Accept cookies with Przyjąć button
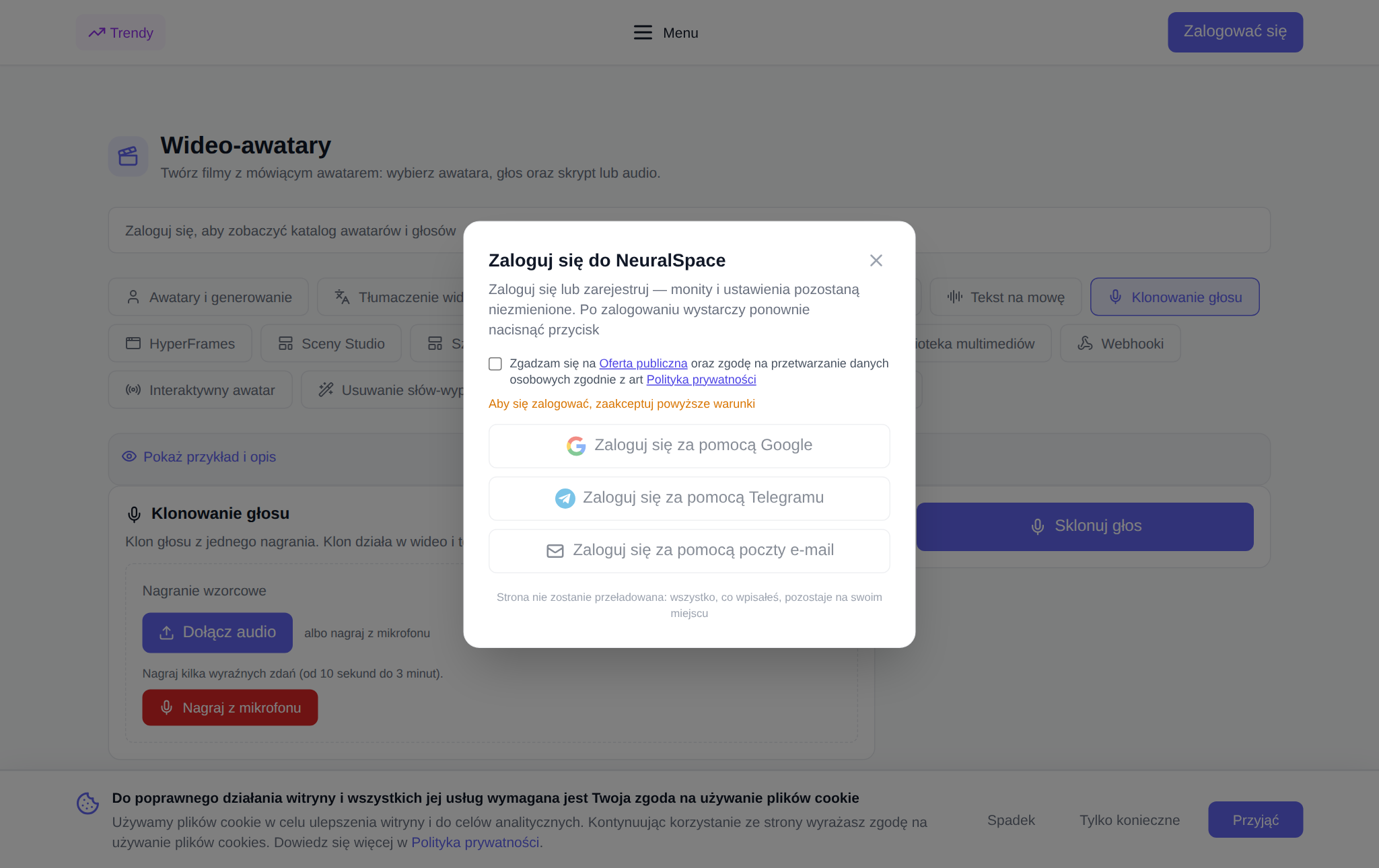 (1256, 820)
